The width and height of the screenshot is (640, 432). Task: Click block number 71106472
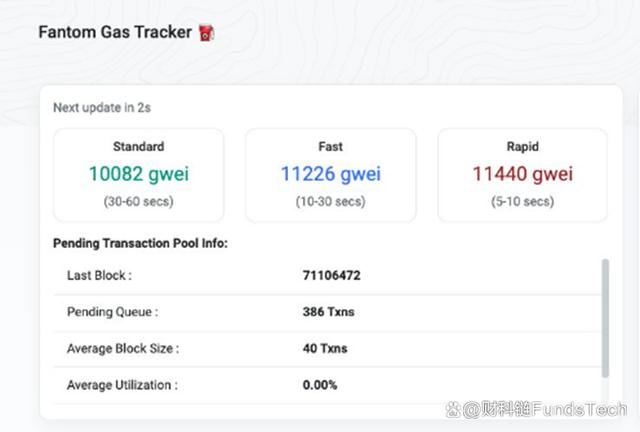click(331, 276)
